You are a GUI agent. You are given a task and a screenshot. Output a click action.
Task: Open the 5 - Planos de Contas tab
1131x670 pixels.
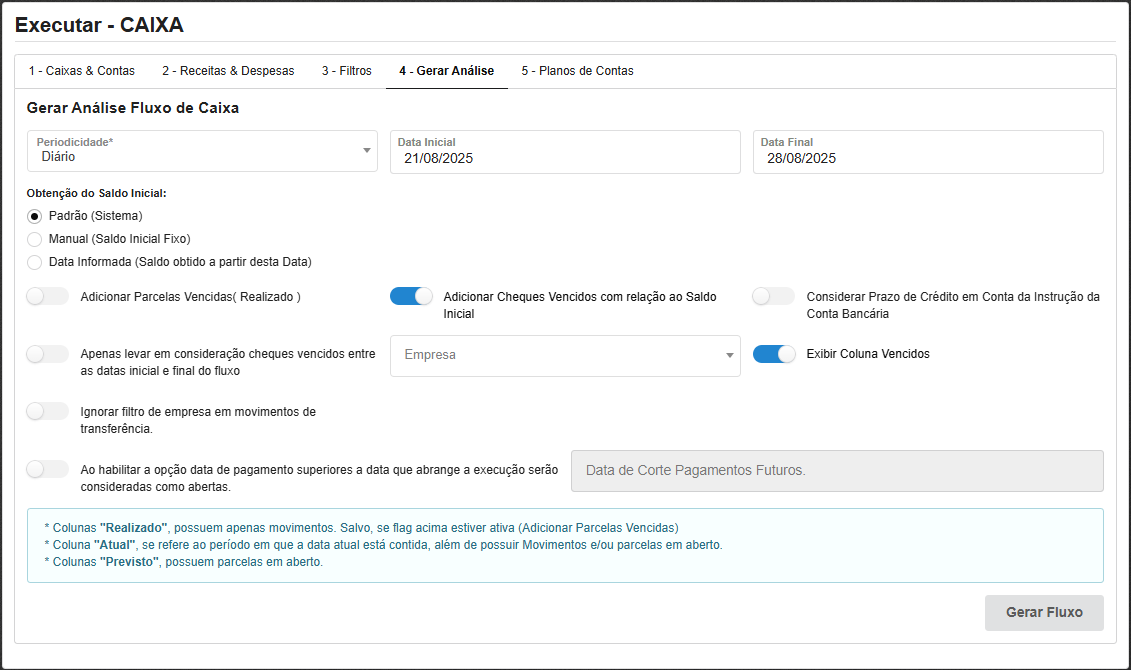pyautogui.click(x=577, y=71)
